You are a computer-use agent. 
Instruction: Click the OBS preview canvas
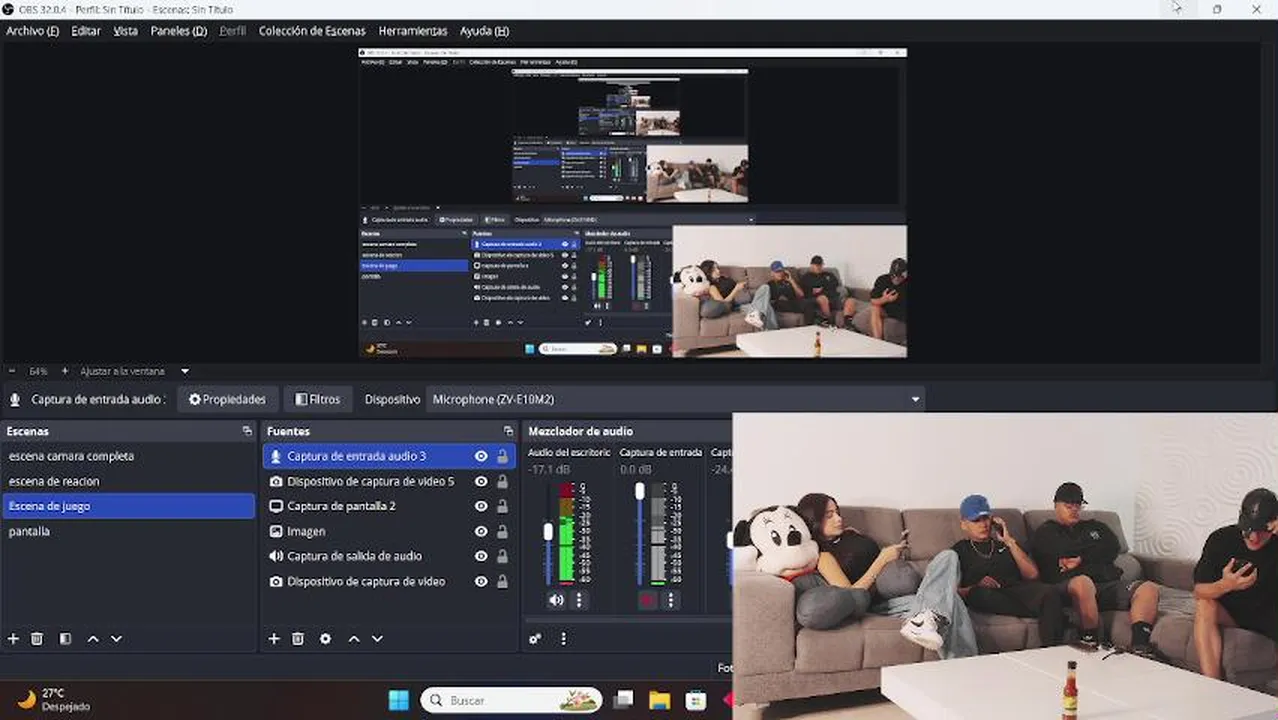633,203
